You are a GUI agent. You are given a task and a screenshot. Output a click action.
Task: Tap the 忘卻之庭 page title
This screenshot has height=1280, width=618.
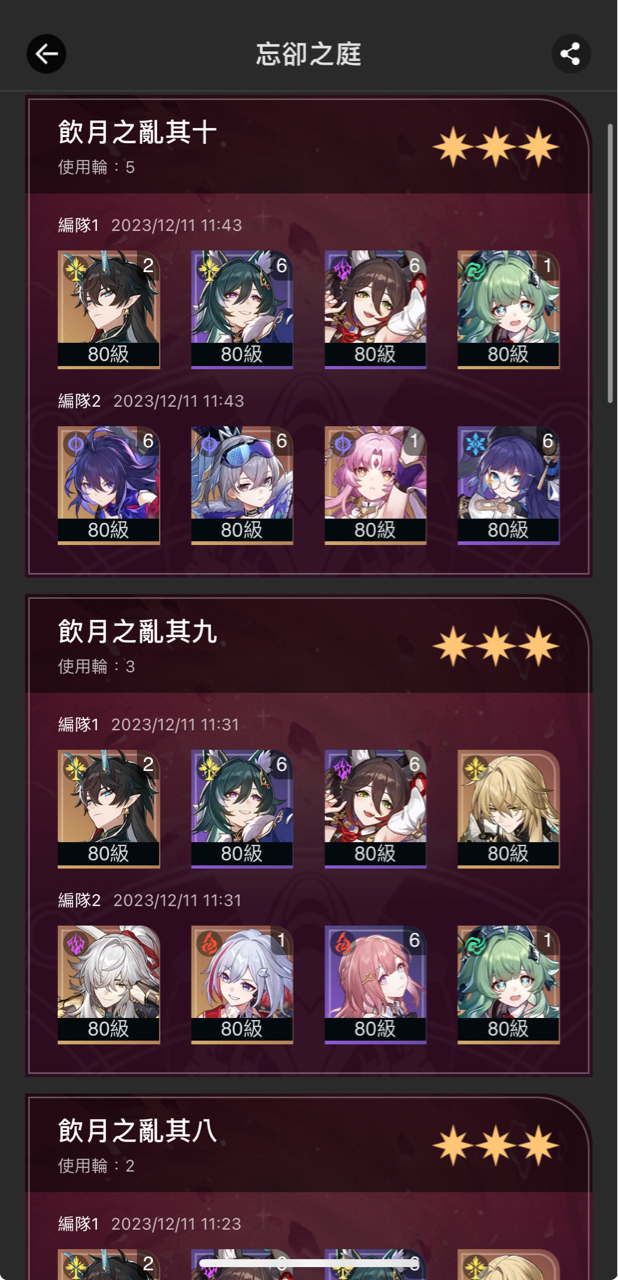pyautogui.click(x=308, y=54)
